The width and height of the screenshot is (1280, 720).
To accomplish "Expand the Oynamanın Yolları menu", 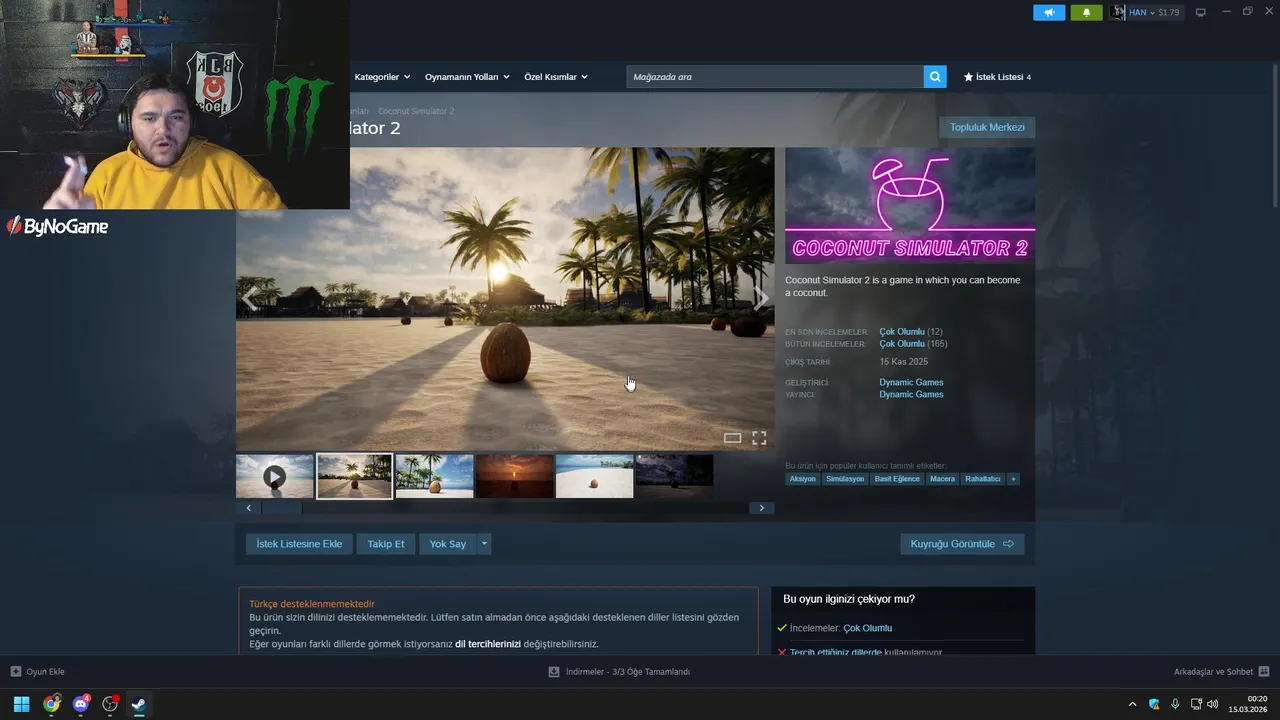I will (x=467, y=77).
